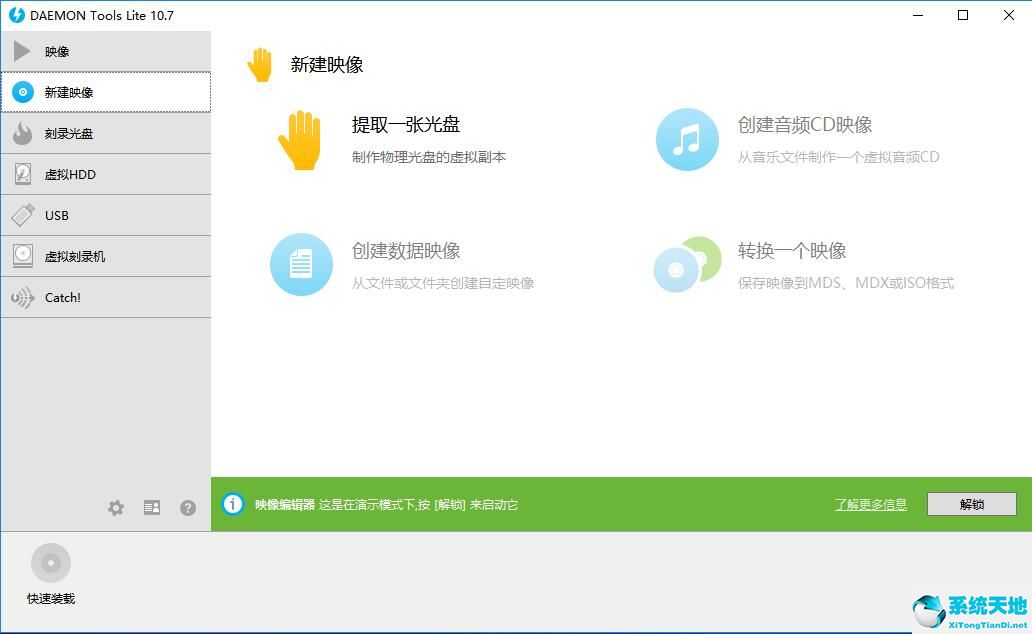This screenshot has width=1032, height=634.
Task: Click the 提取一张光盘 title
Action: (x=405, y=124)
